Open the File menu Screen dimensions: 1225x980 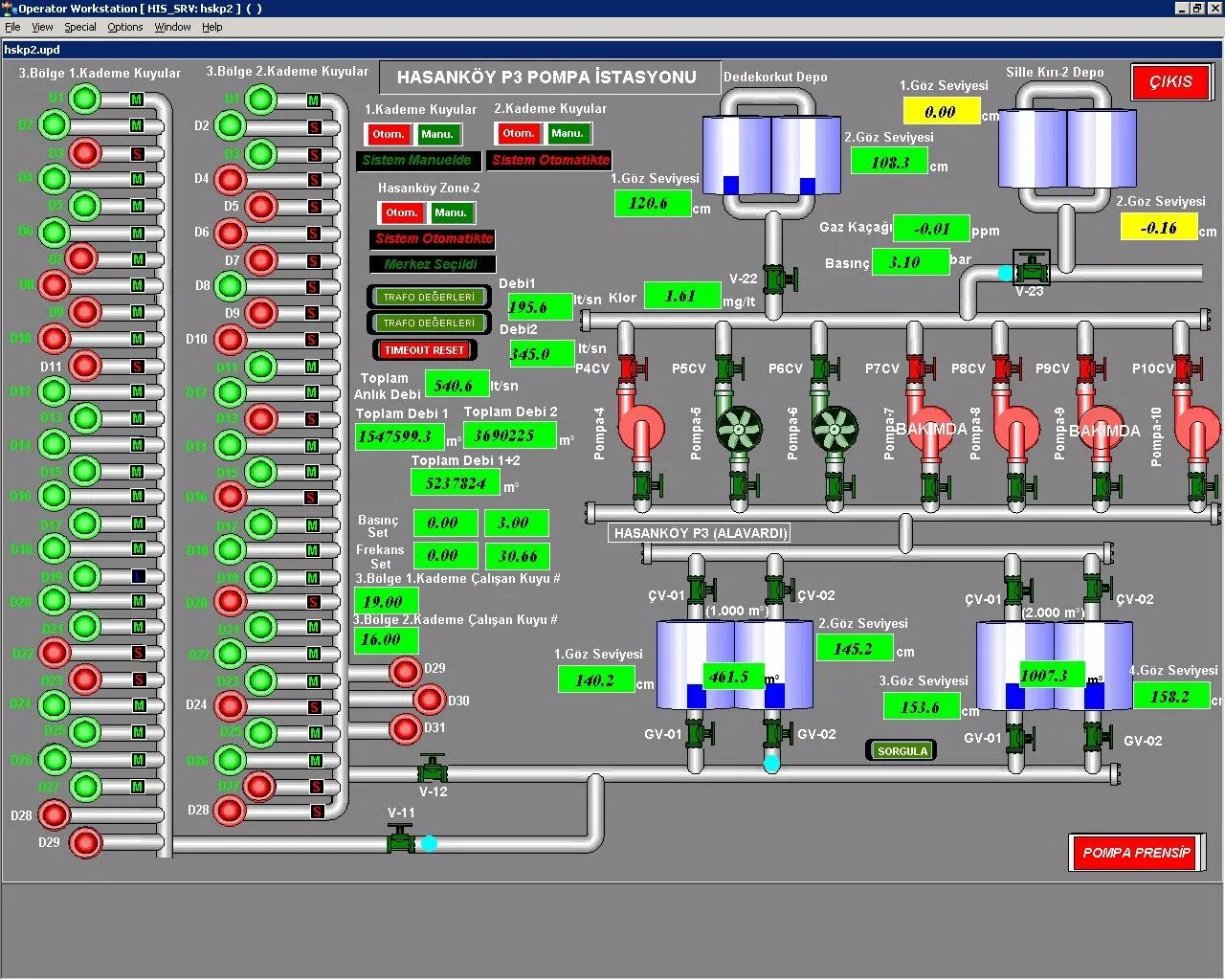[x=12, y=27]
